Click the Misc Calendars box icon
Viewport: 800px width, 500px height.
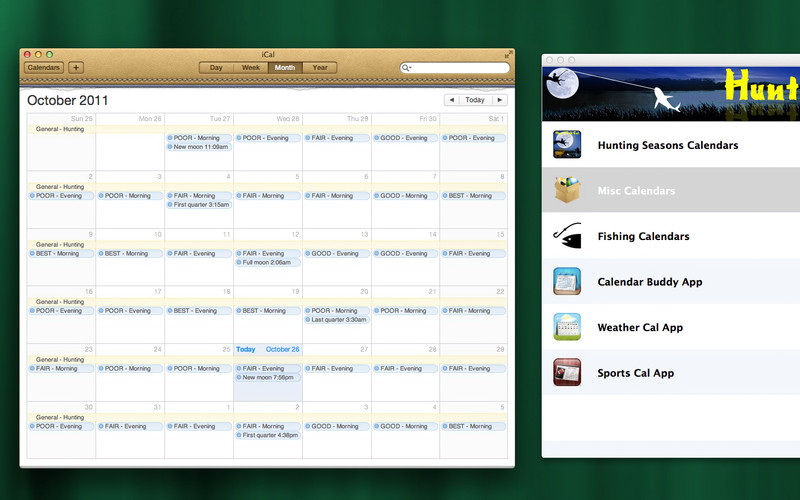point(567,190)
